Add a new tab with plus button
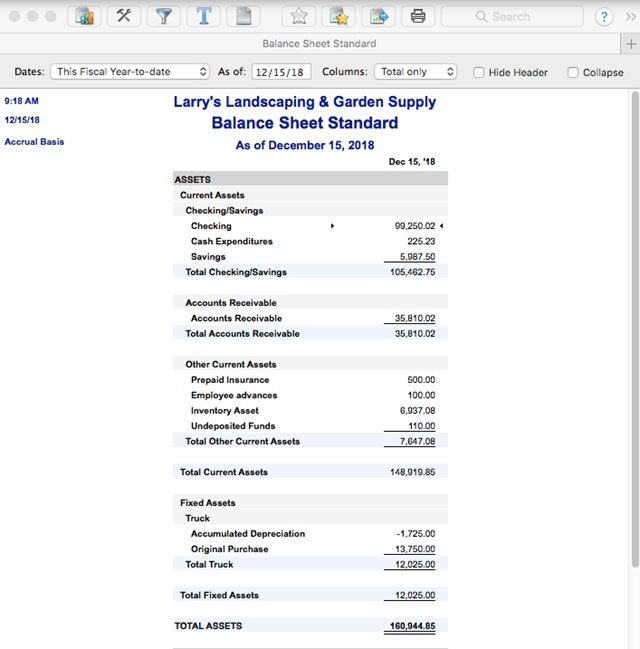 [630, 44]
